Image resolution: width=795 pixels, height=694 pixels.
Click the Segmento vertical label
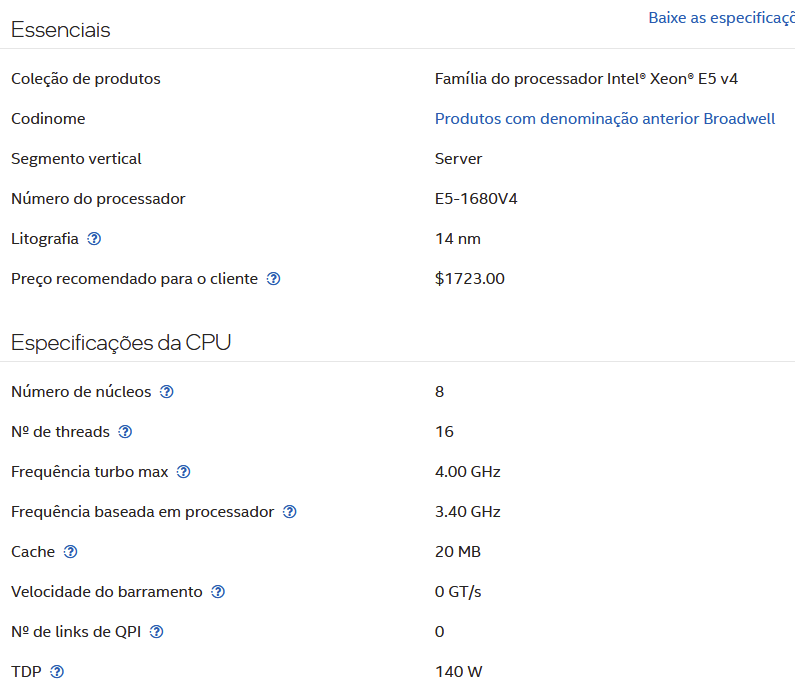pos(77,159)
